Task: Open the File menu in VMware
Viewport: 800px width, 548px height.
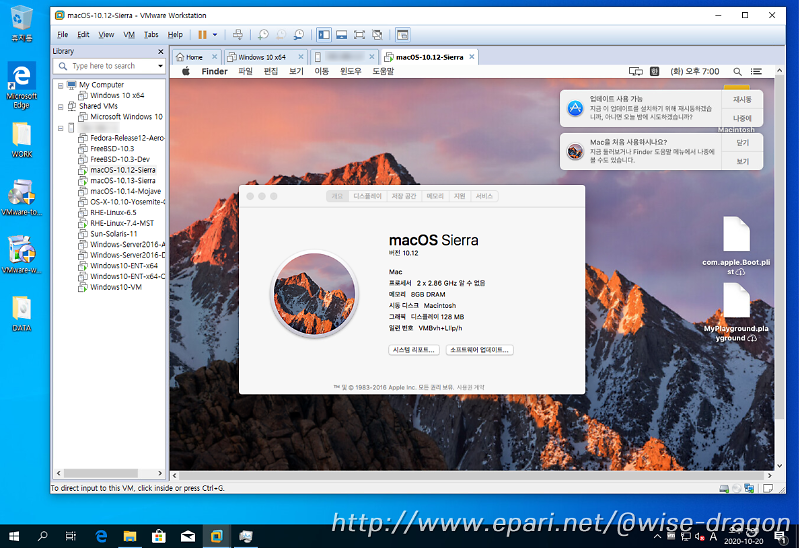Action: coord(63,35)
